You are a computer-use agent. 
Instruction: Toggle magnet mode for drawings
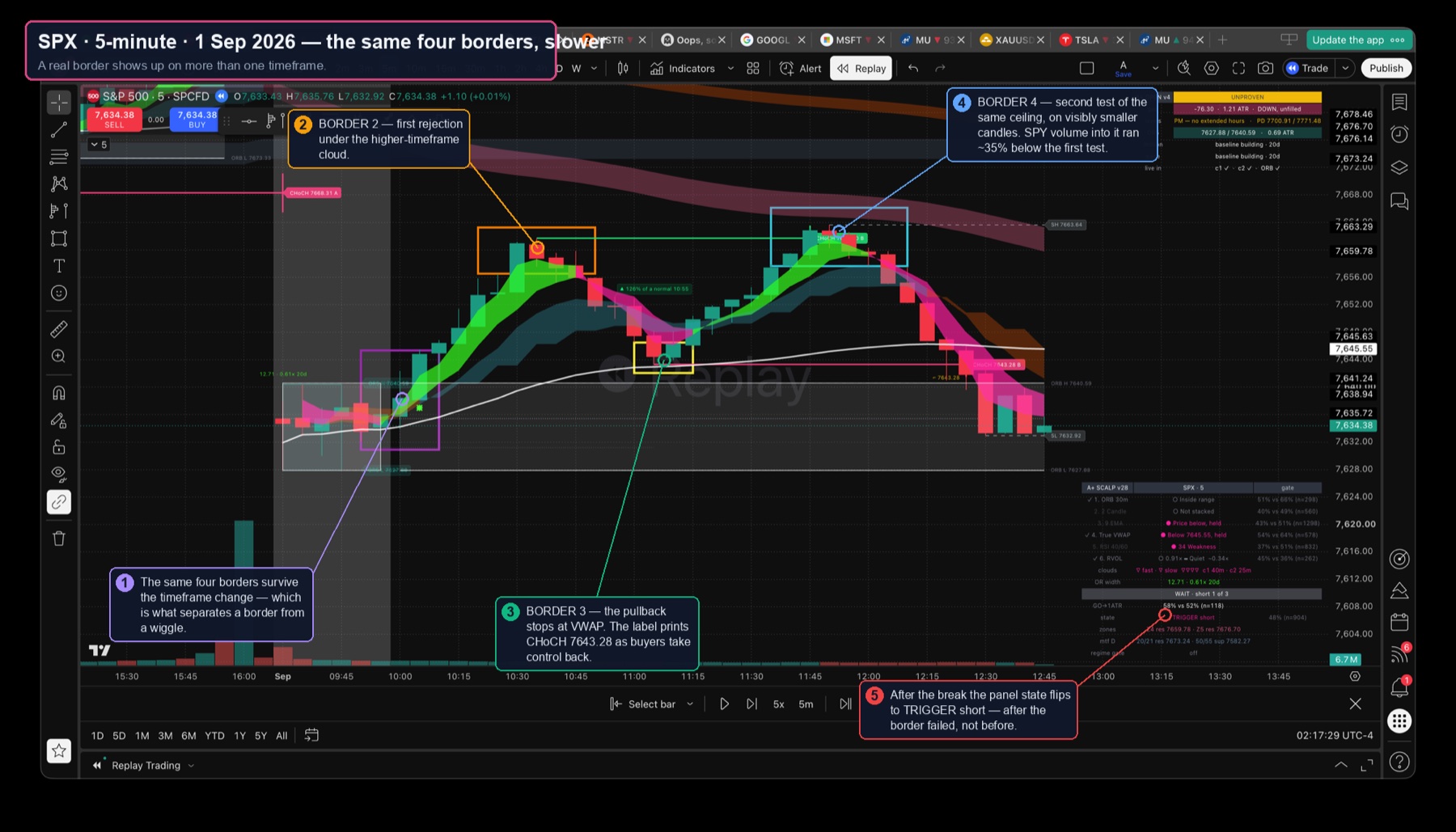point(59,393)
